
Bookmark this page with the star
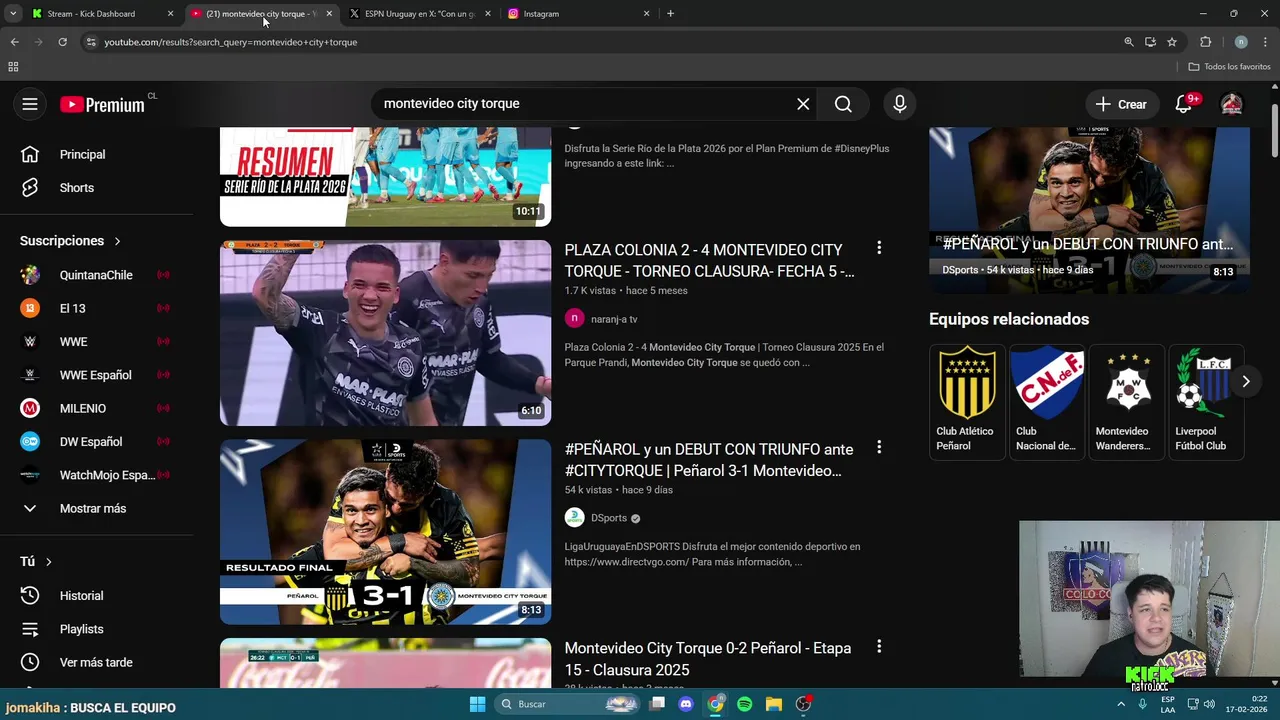point(1172,42)
